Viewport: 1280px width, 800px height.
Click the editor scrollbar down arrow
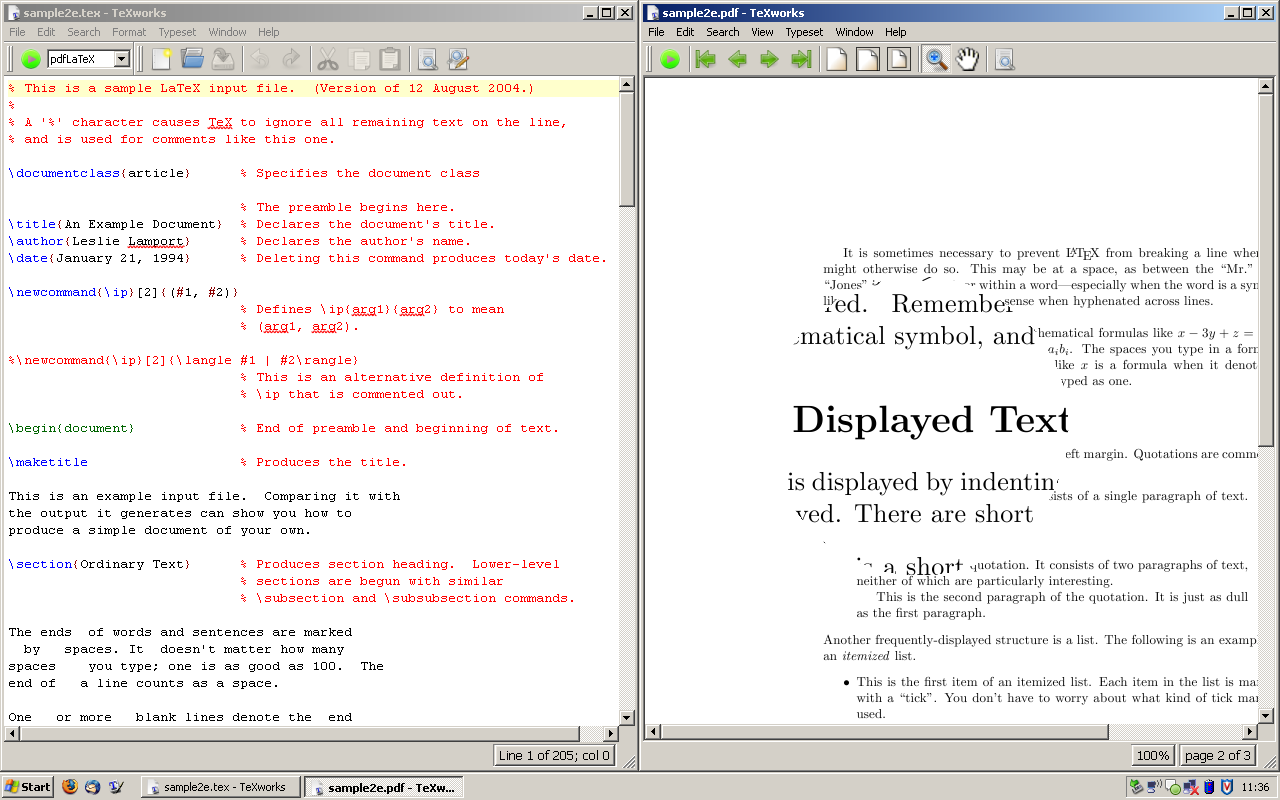pos(627,717)
